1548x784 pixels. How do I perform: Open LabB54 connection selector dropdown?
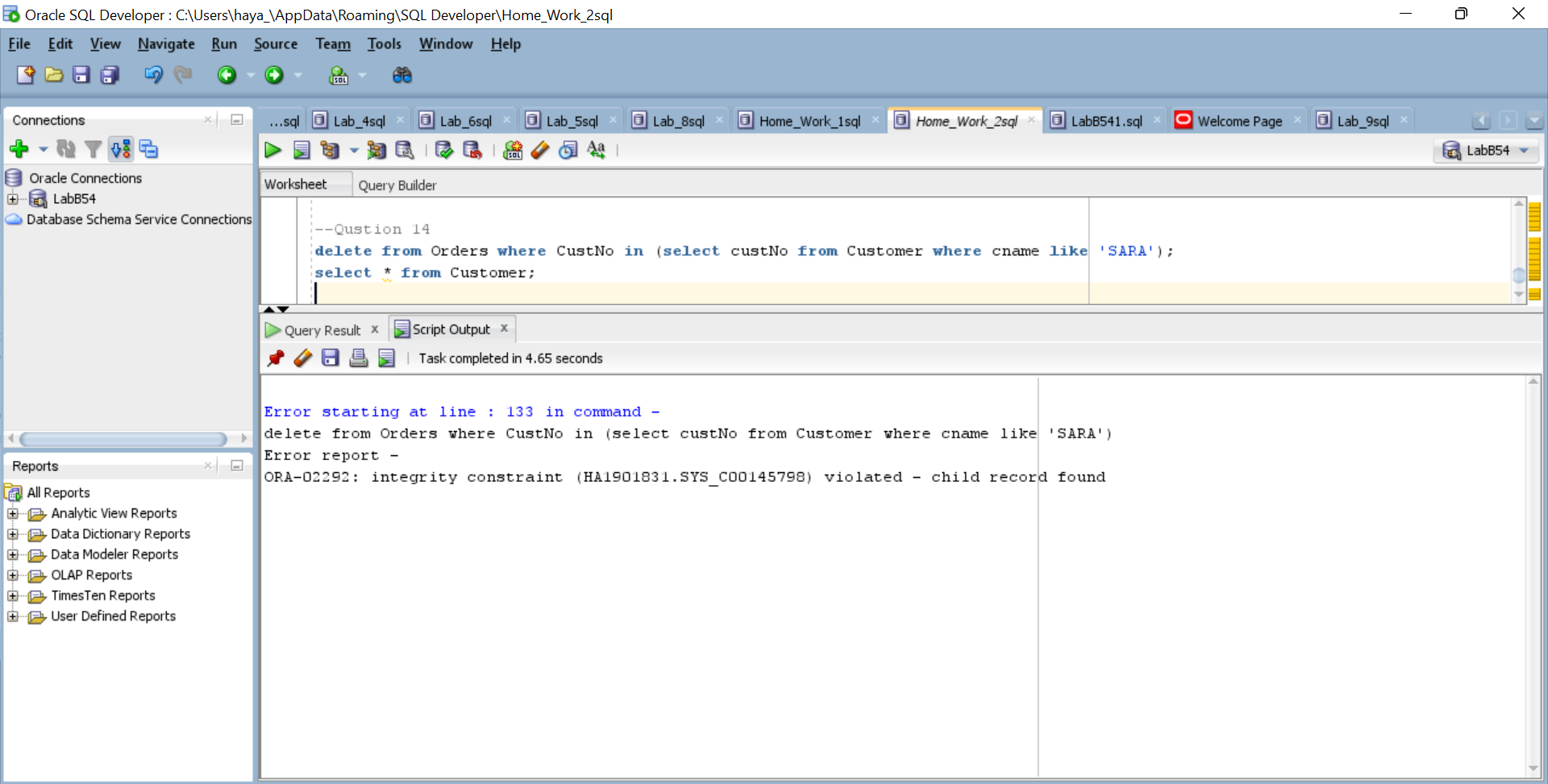[x=1487, y=150]
